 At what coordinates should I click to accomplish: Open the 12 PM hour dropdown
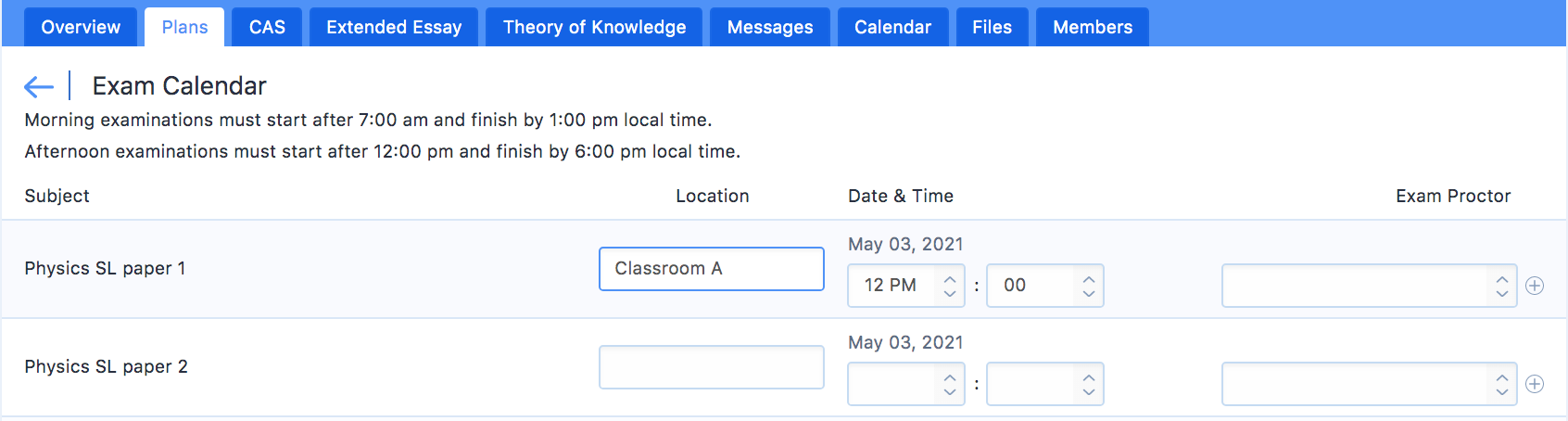tap(905, 286)
